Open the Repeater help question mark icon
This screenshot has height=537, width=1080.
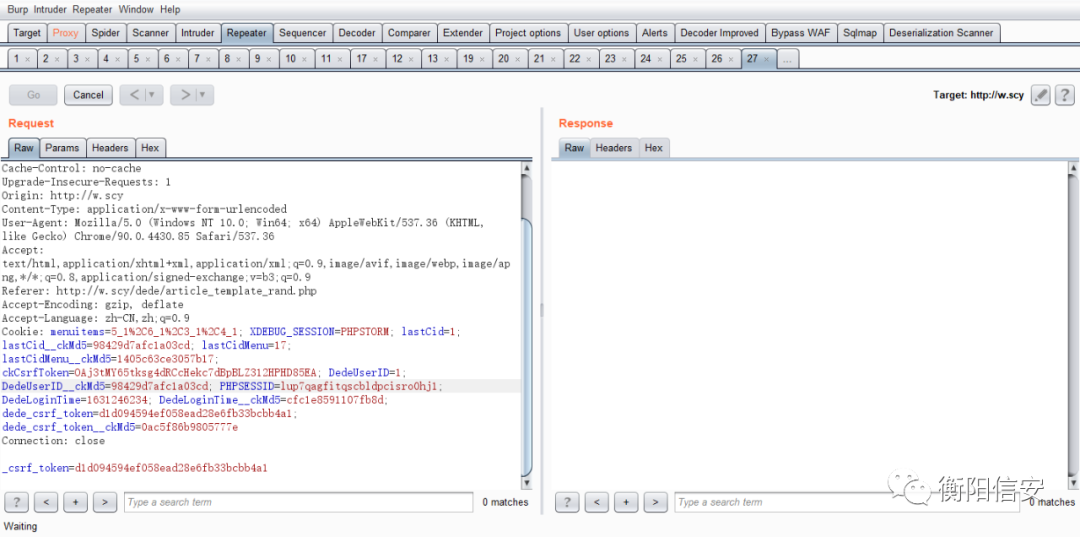pyautogui.click(x=1064, y=95)
